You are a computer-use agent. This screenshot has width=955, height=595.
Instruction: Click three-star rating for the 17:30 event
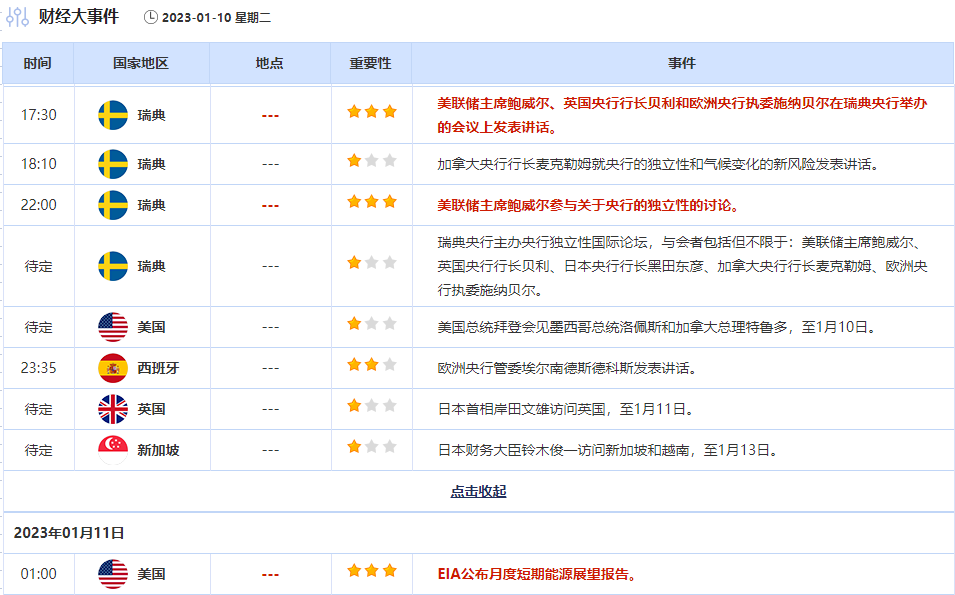pos(371,112)
